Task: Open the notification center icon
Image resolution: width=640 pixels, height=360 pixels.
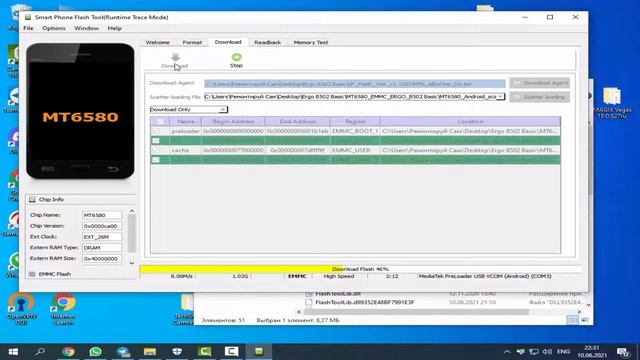Action: [x=623, y=351]
